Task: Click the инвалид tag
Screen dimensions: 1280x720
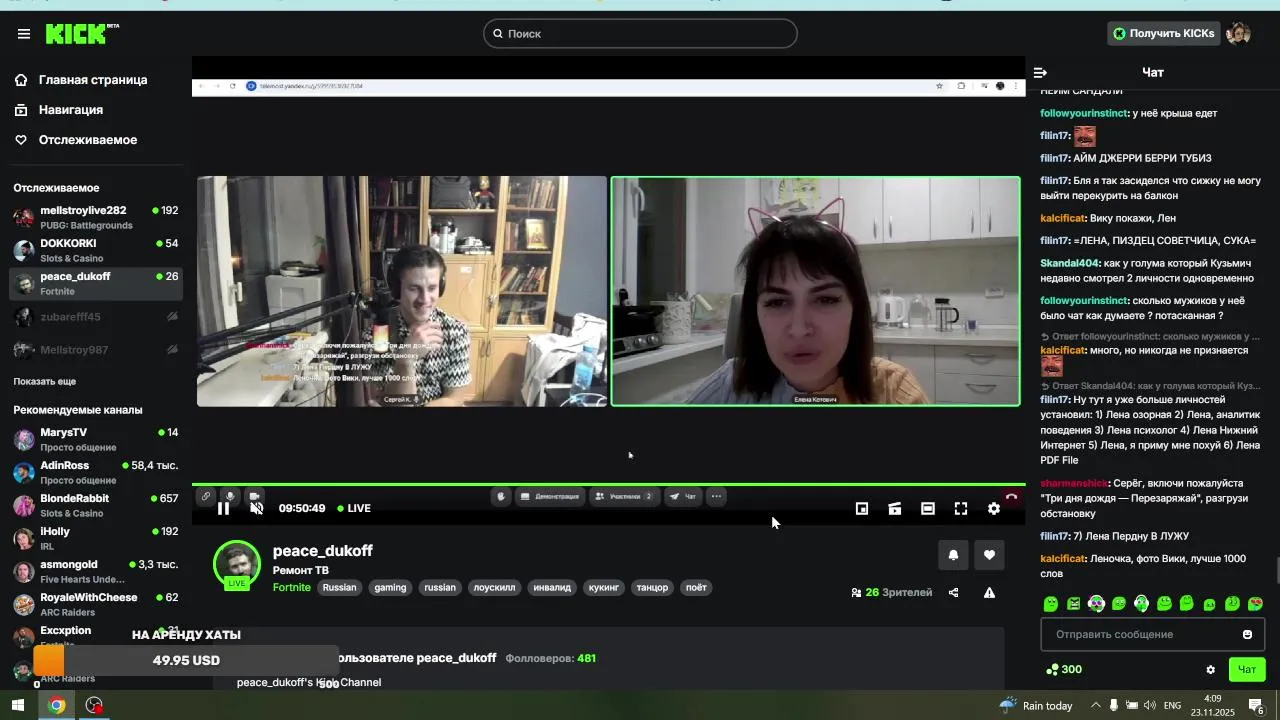Action: (x=552, y=587)
